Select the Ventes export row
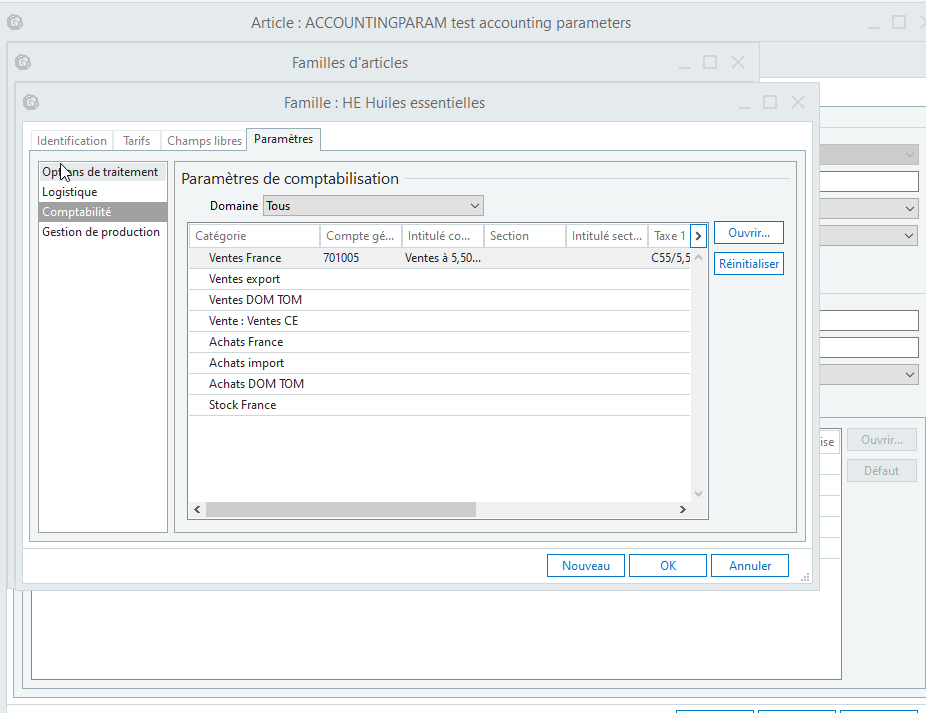This screenshot has height=713, width=926. (439, 279)
